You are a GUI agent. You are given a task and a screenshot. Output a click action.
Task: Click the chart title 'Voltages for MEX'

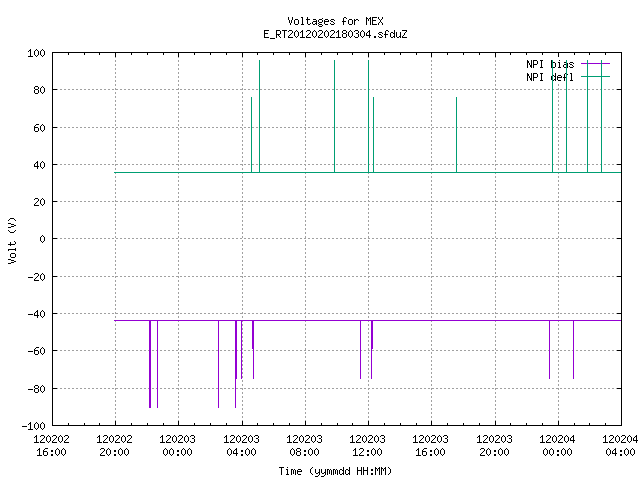click(x=335, y=21)
